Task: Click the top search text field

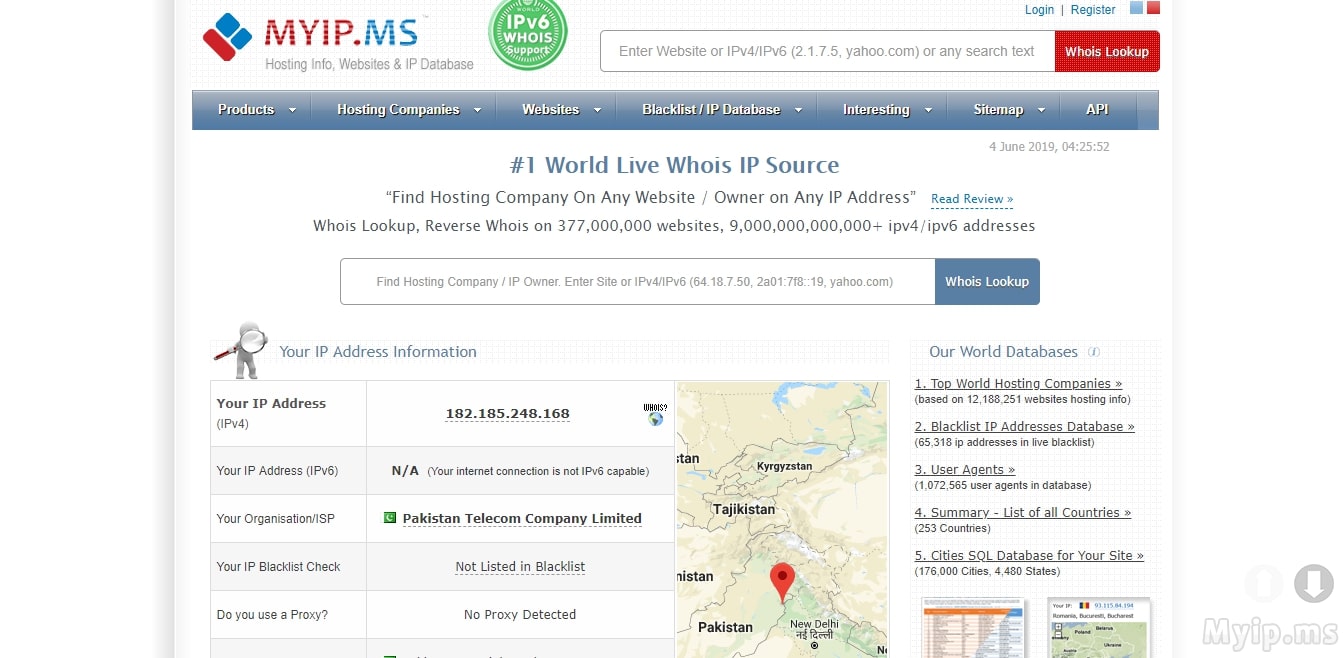Action: tap(827, 52)
